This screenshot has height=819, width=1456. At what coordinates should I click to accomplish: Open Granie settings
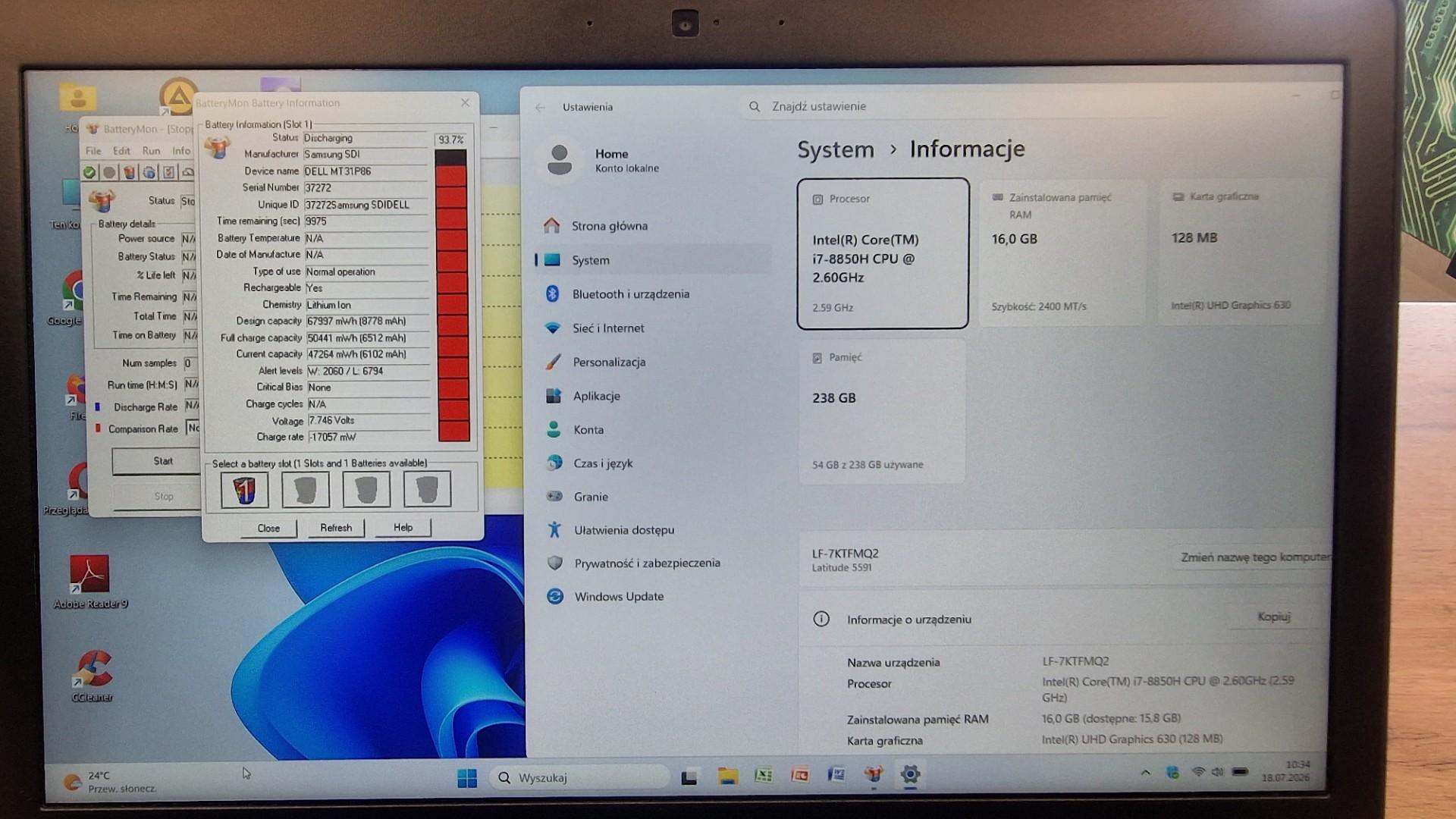pos(591,497)
